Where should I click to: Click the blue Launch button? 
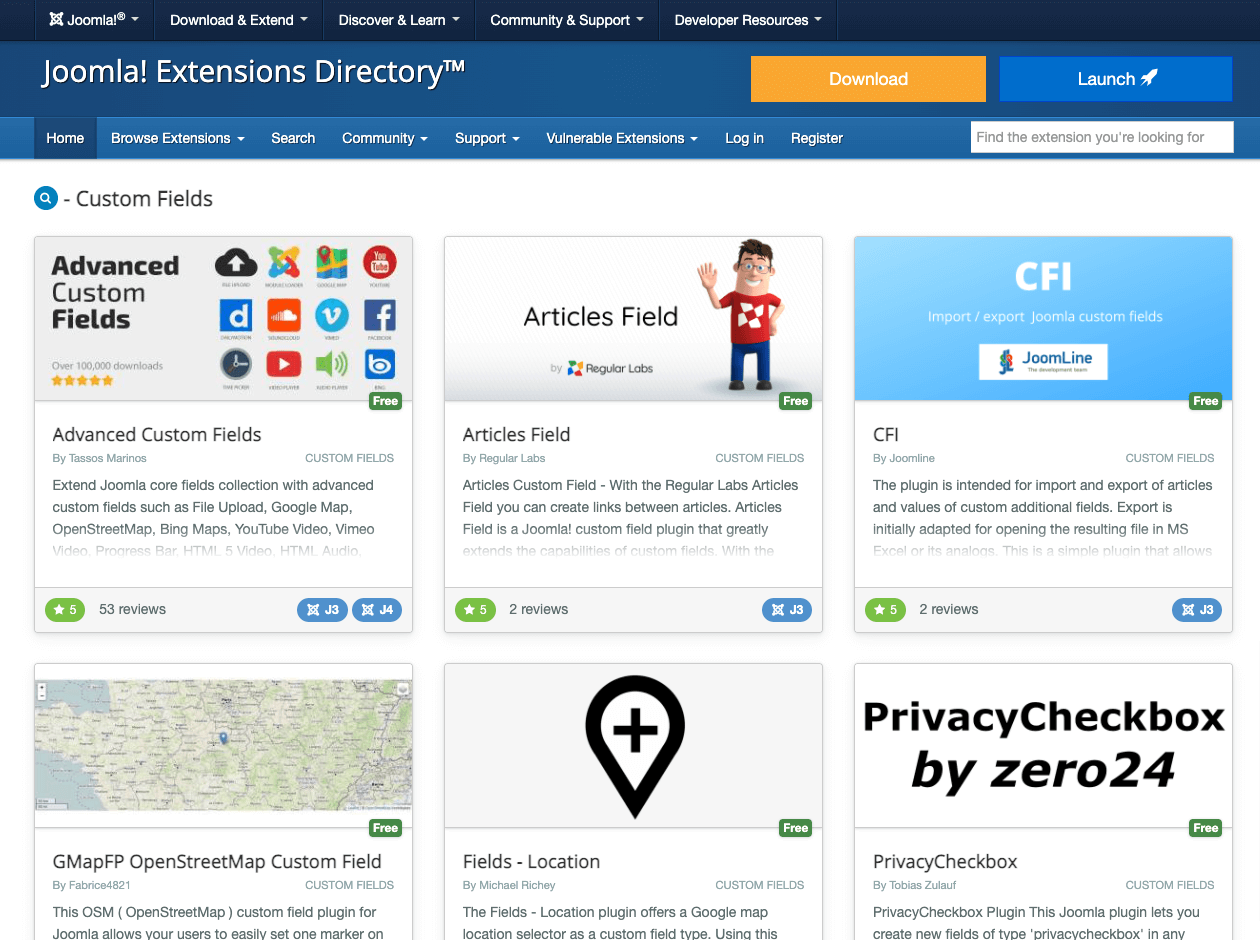[1116, 79]
